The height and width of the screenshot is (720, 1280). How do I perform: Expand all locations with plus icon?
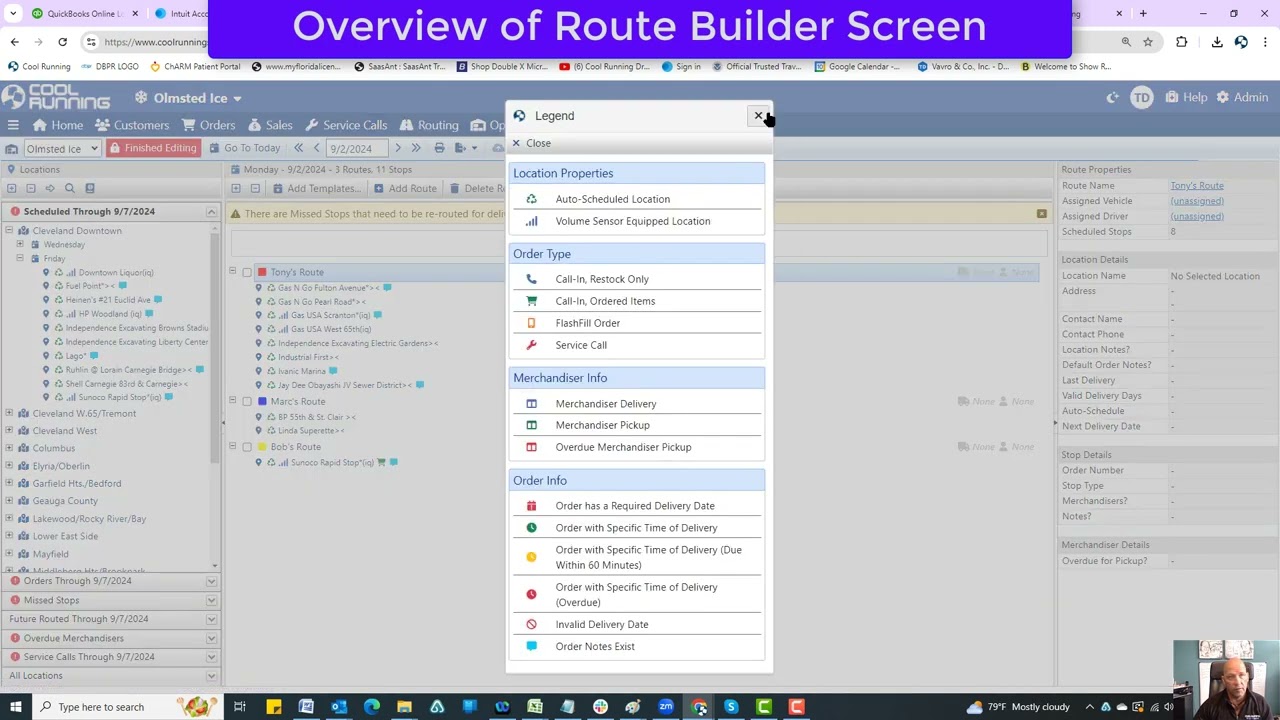pos(12,188)
